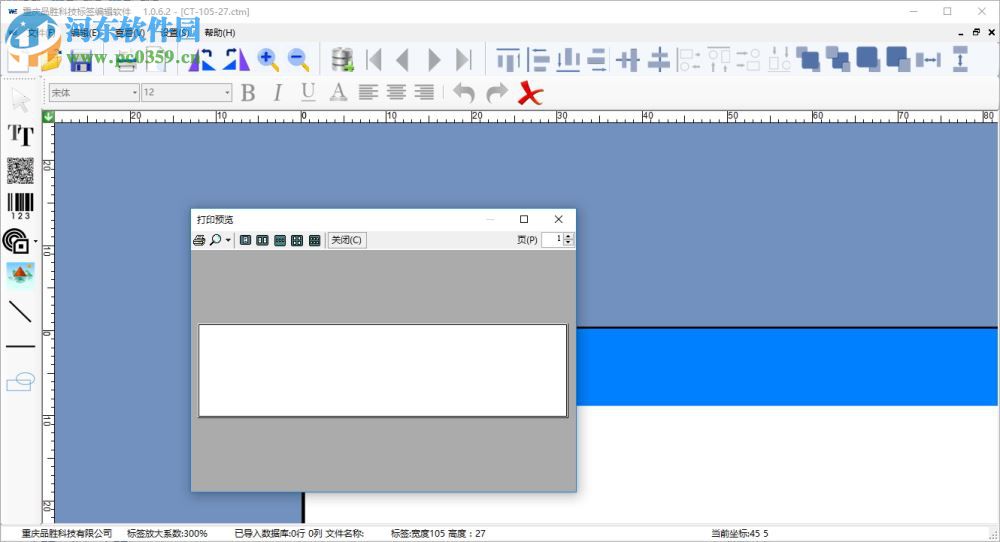Click the green ruler corner arrow icon
This screenshot has width=1000, height=542.
click(x=48, y=117)
